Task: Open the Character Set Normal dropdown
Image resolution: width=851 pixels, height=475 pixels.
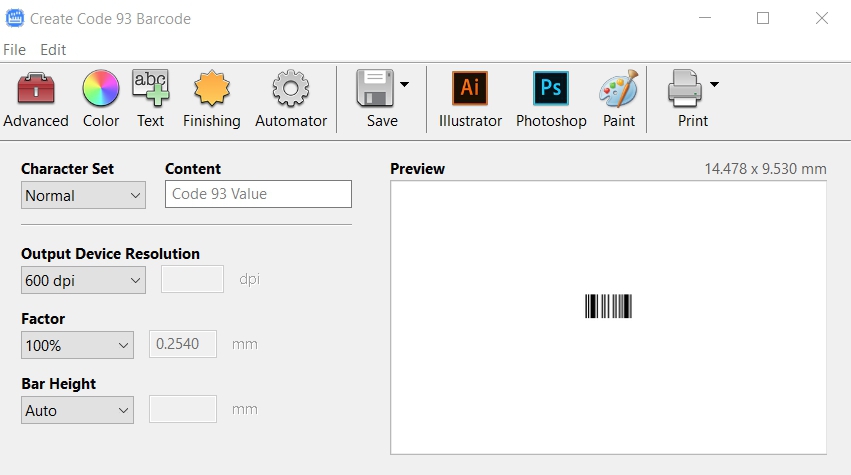Action: [x=83, y=195]
